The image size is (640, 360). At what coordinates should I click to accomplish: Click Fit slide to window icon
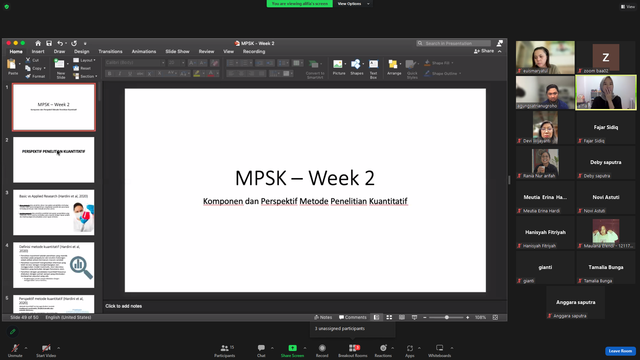click(x=495, y=317)
